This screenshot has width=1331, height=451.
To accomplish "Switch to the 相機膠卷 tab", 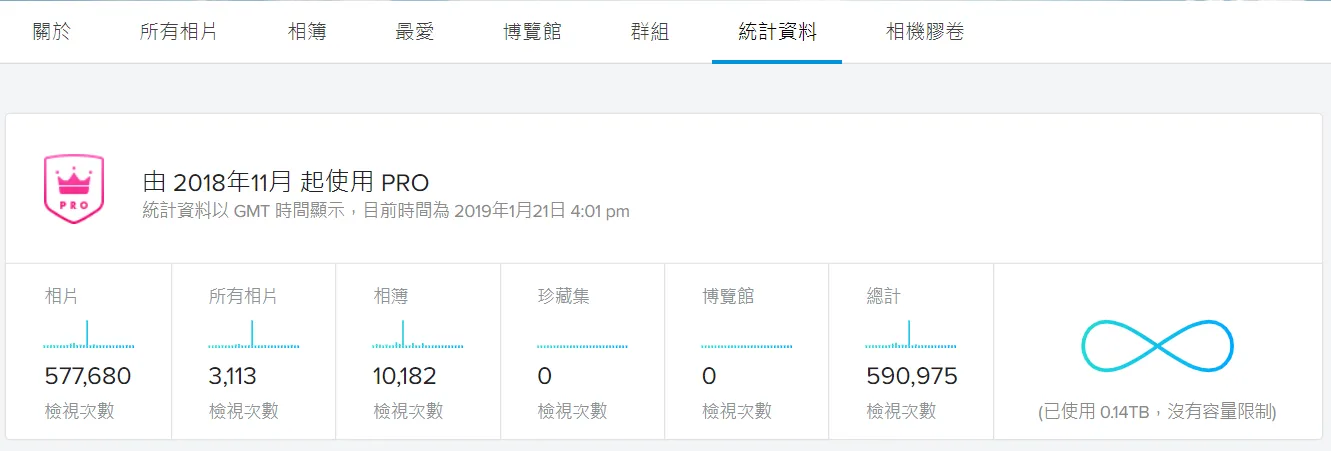I will click(925, 31).
